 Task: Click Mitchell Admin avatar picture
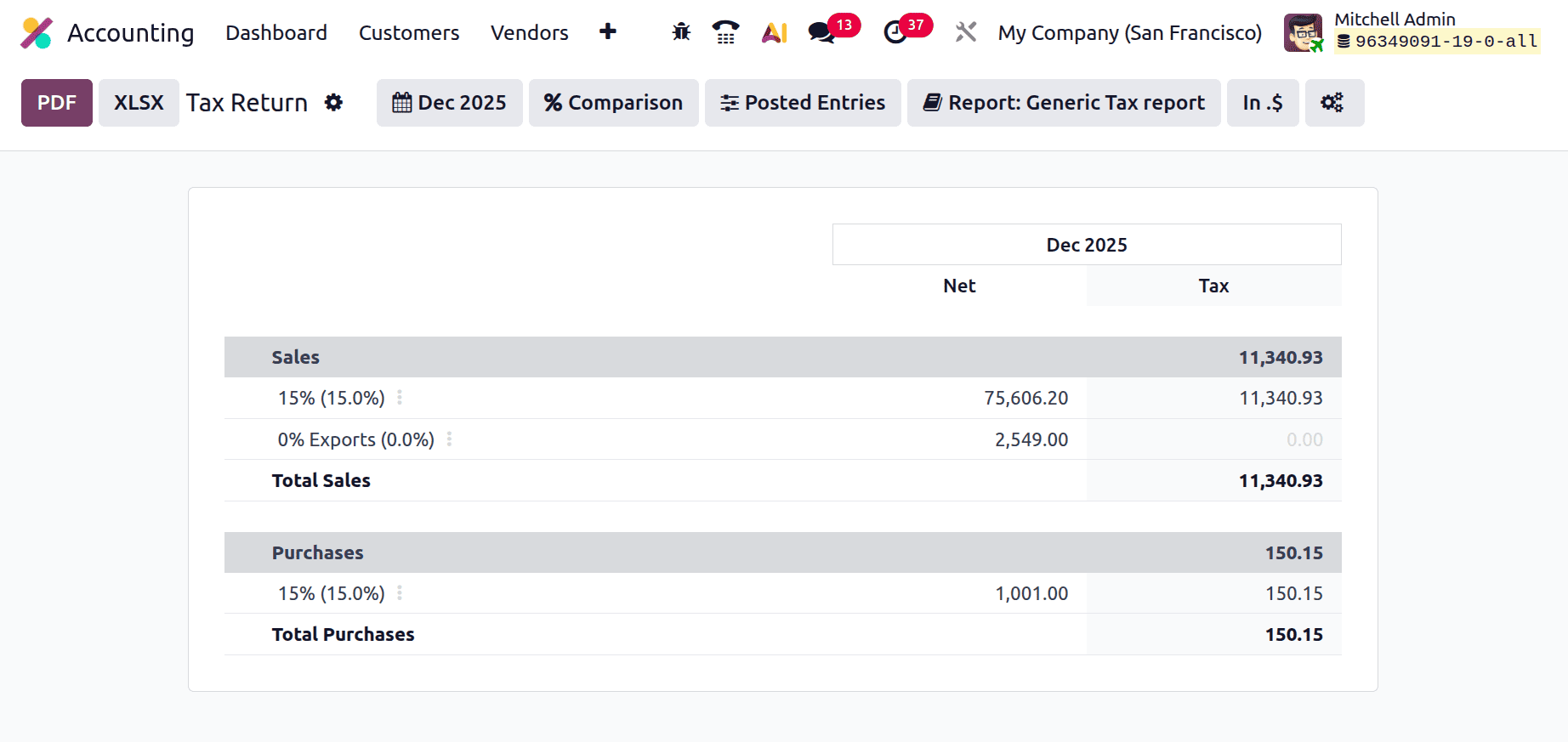coord(1304,33)
